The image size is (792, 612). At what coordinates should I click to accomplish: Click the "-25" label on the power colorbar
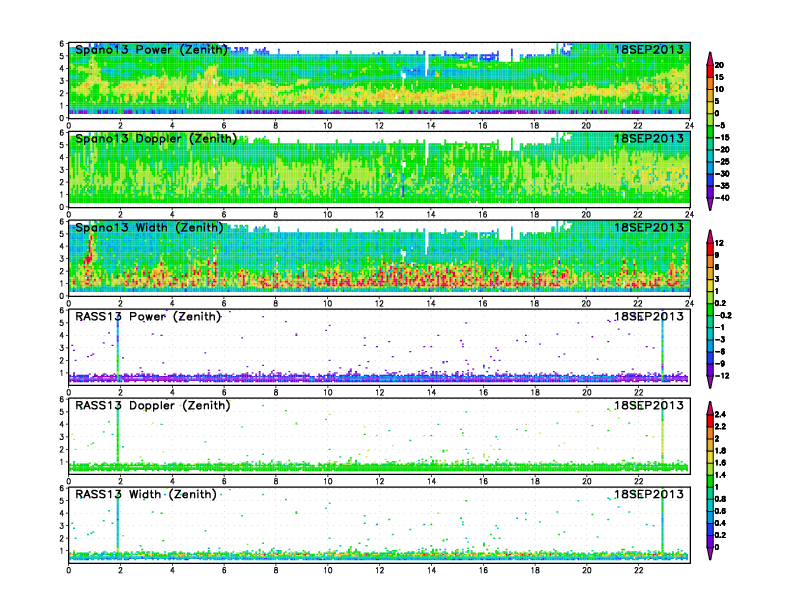(722, 162)
